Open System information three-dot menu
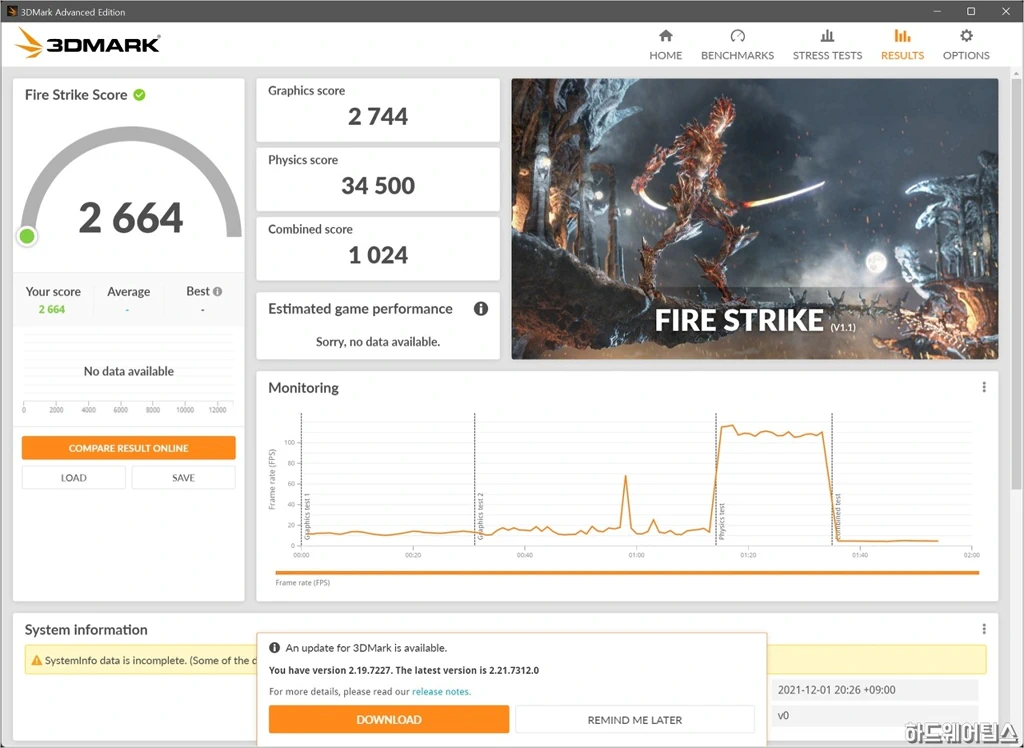 984,629
